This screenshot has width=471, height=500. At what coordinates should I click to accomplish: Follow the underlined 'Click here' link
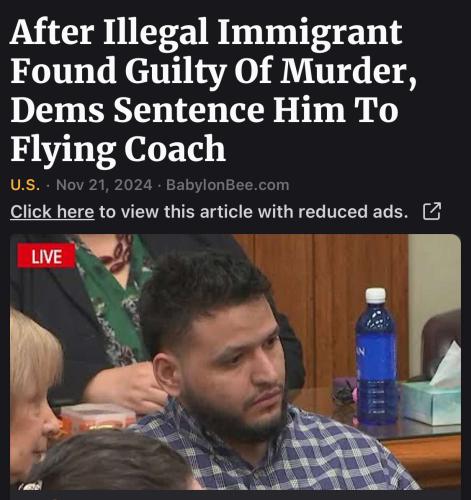tap(52, 212)
